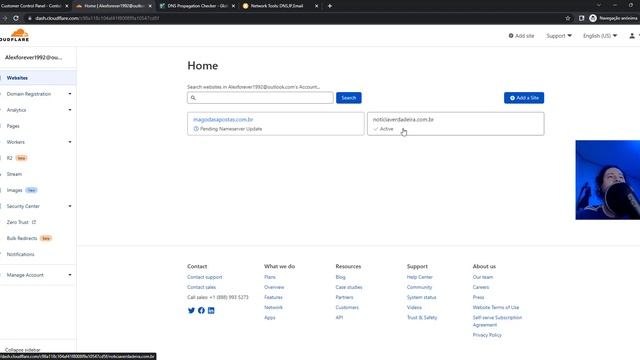This screenshot has height=360, width=640.
Task: Open the Support dropdown menu
Action: point(559,36)
